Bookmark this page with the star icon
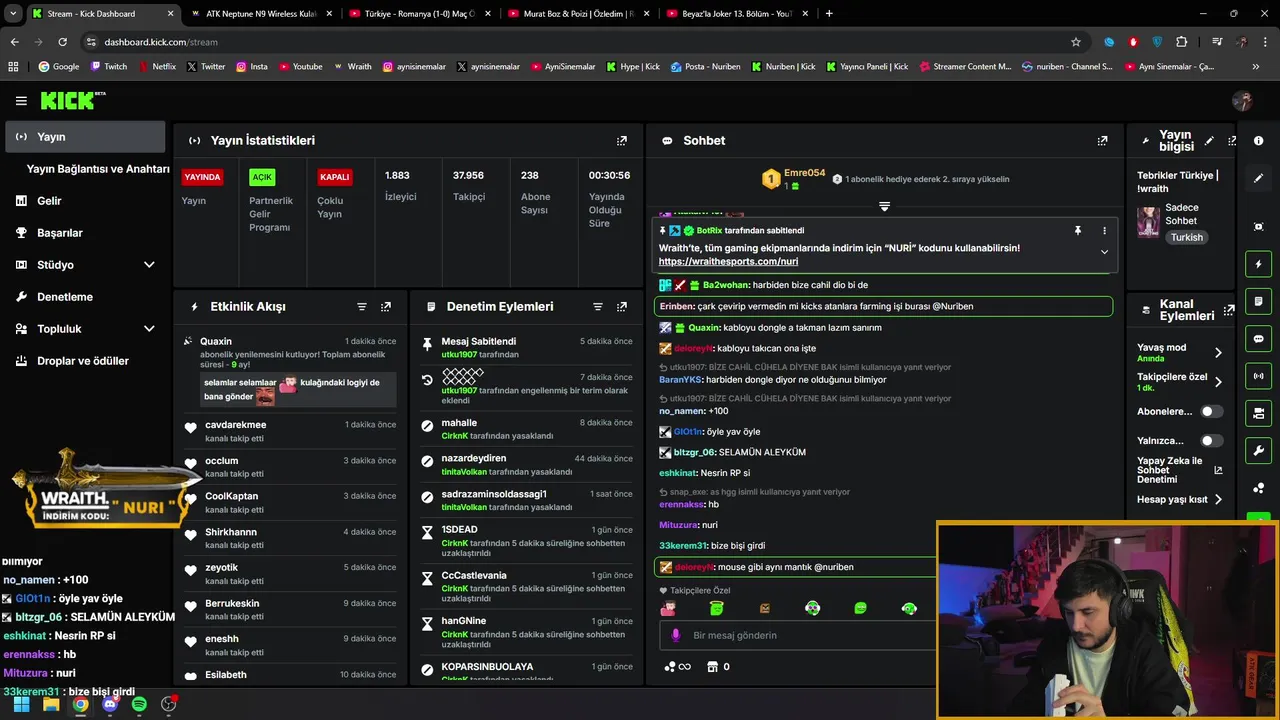Viewport: 1280px width, 720px height. [x=1076, y=42]
